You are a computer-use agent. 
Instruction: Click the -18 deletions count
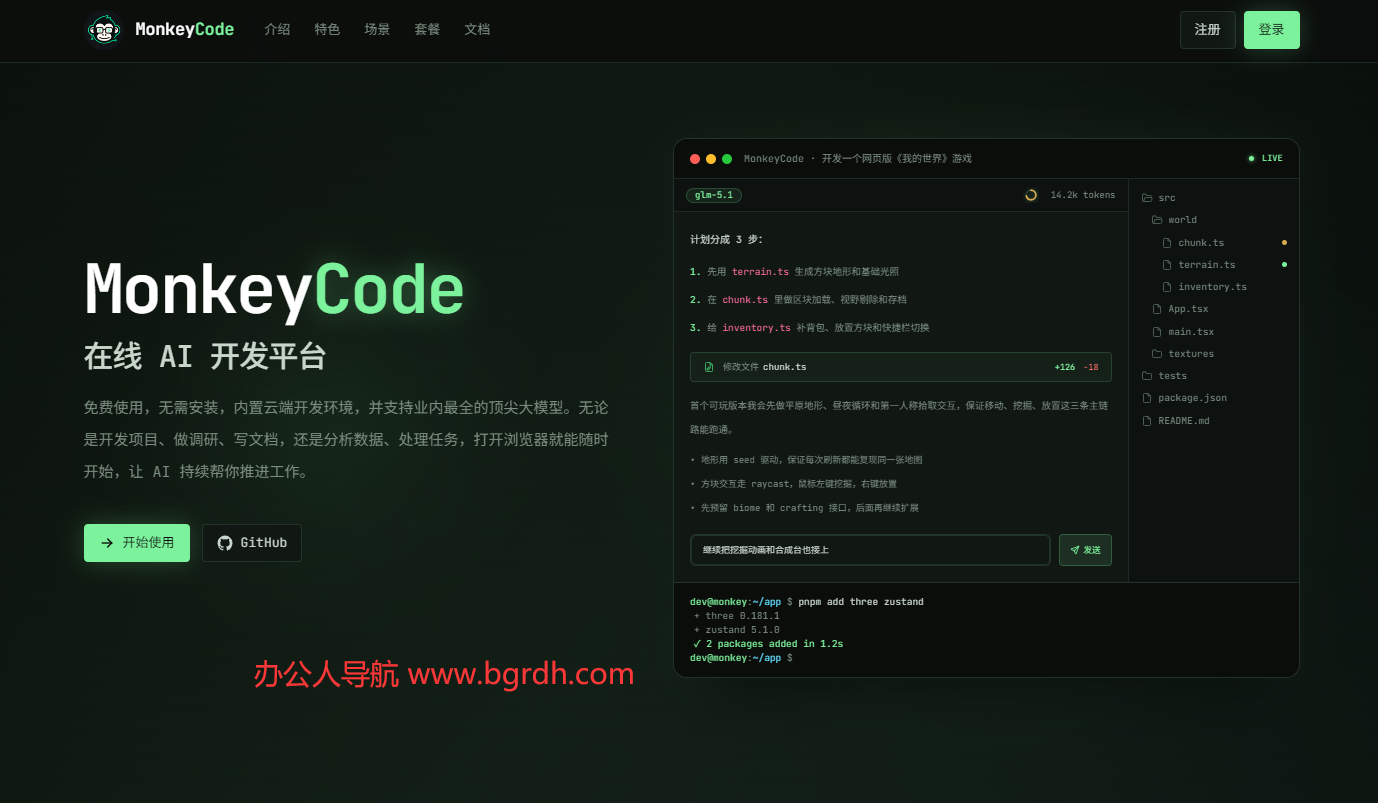(1091, 367)
